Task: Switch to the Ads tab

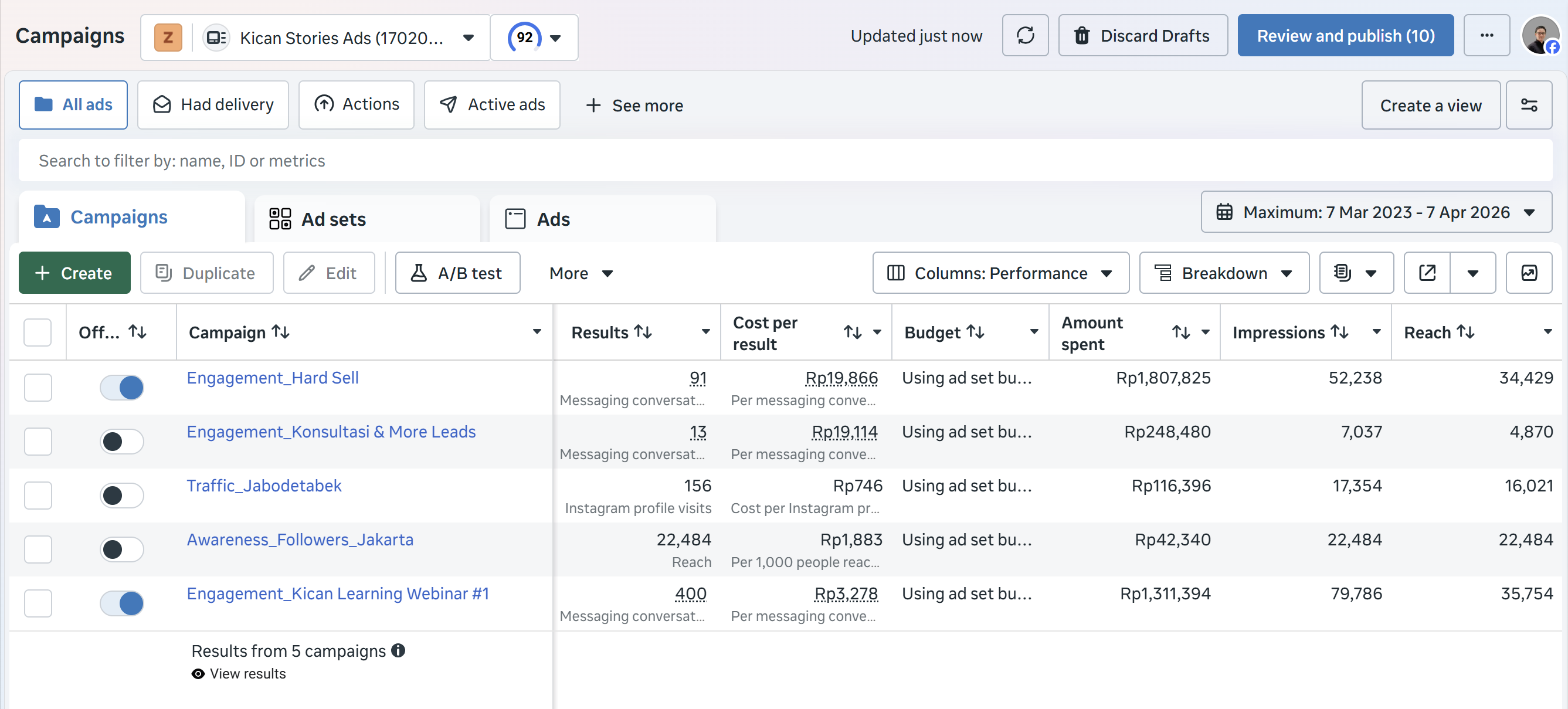Action: (553, 219)
